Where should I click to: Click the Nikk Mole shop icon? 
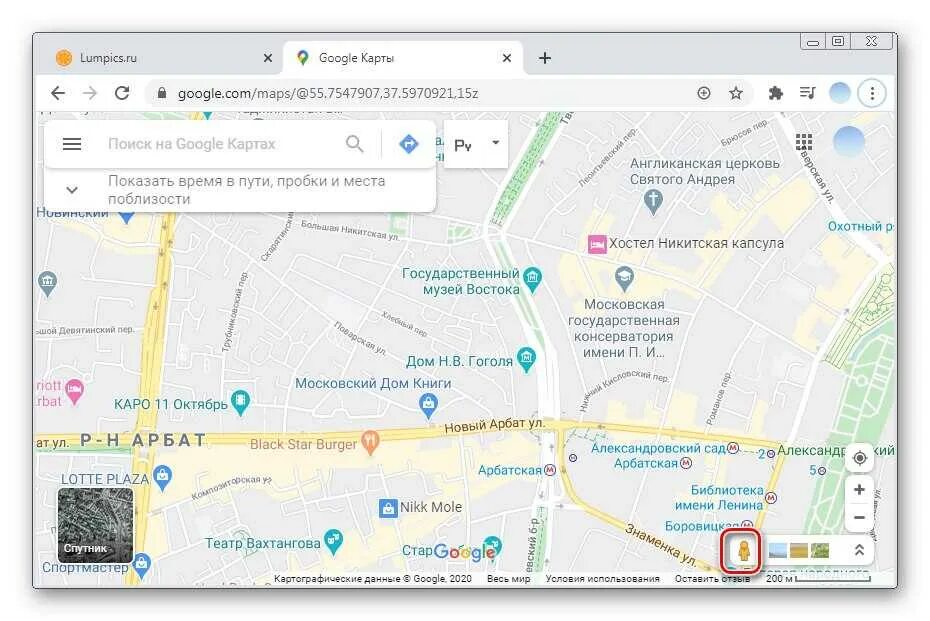pos(388,508)
